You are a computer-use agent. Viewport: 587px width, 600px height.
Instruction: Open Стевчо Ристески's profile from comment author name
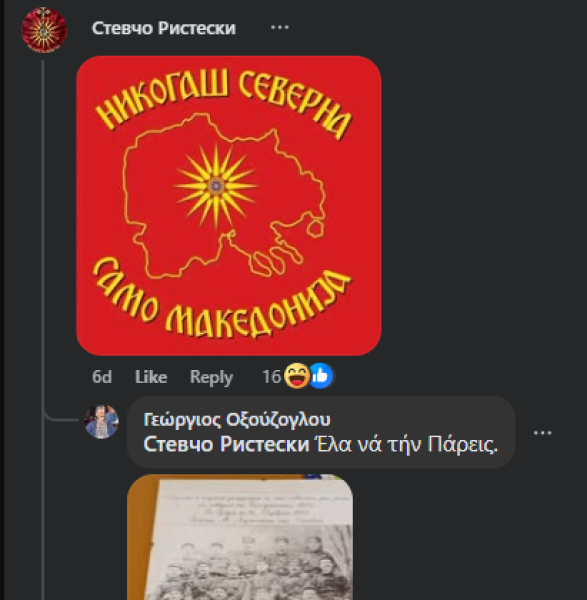click(164, 28)
